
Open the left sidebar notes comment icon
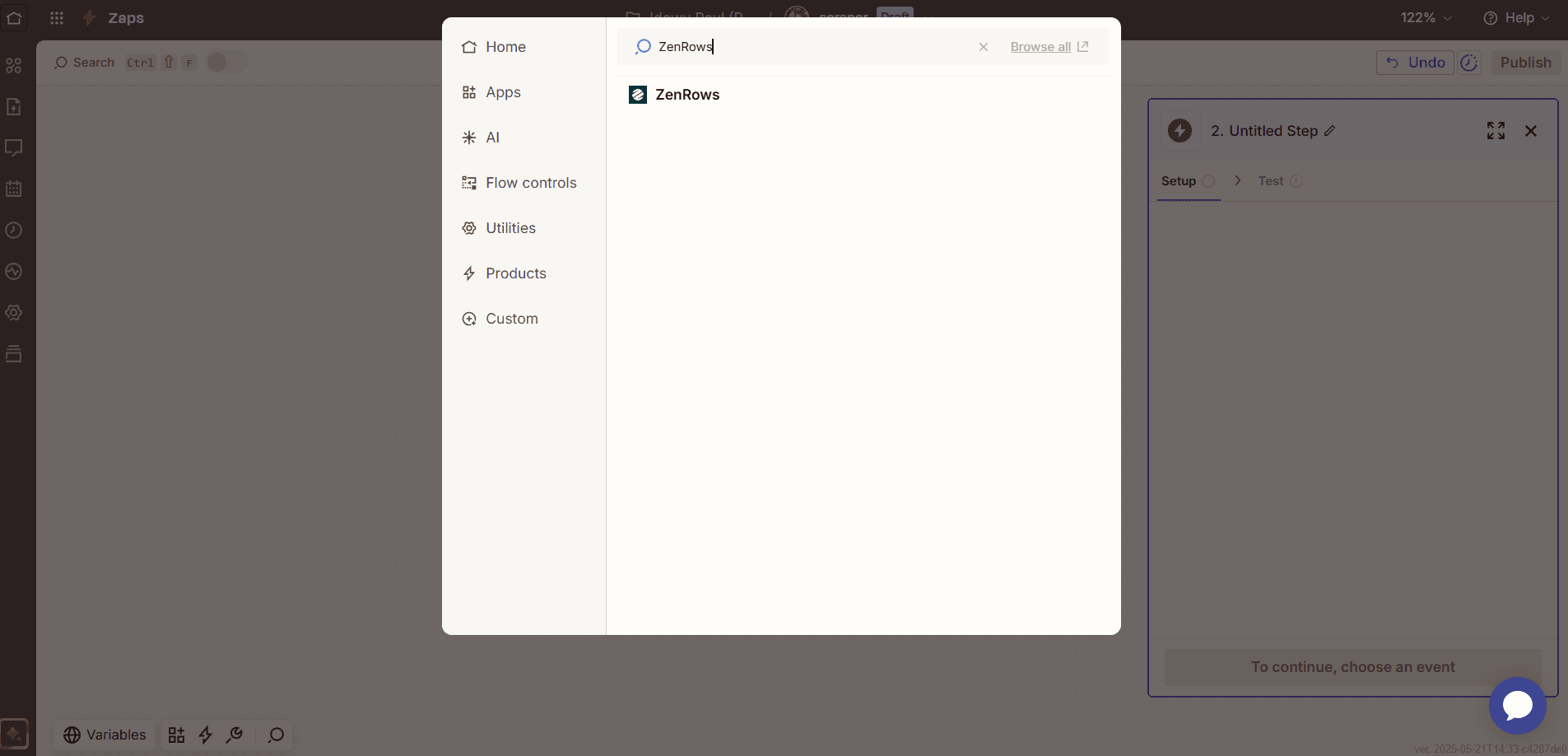[x=14, y=148]
